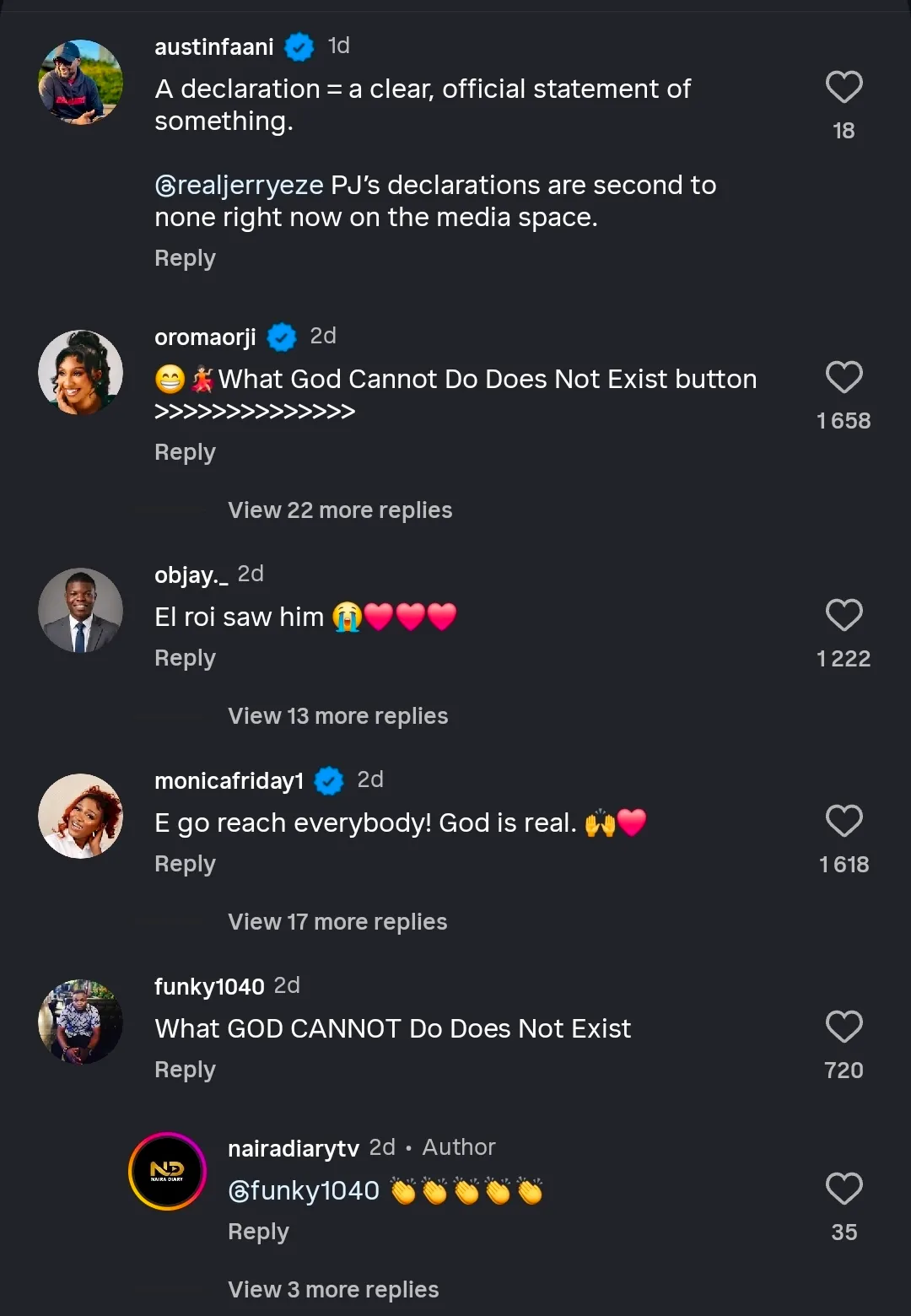Open the @realjerryeze mention link
The image size is (911, 1316).
(x=239, y=186)
